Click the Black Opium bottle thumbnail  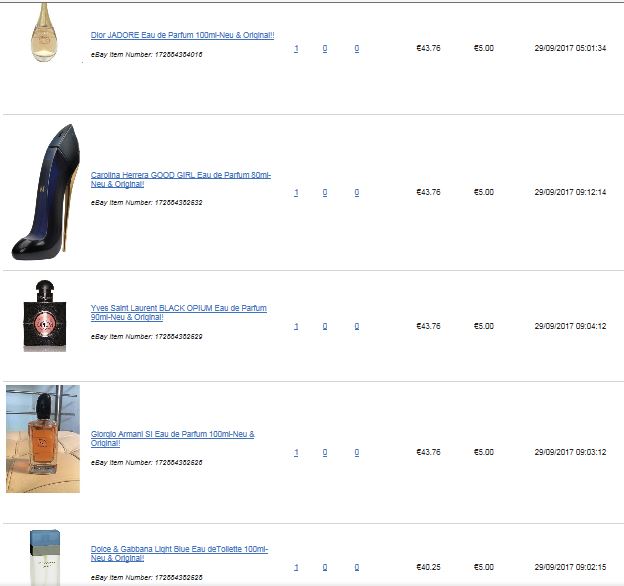pyautogui.click(x=43, y=316)
